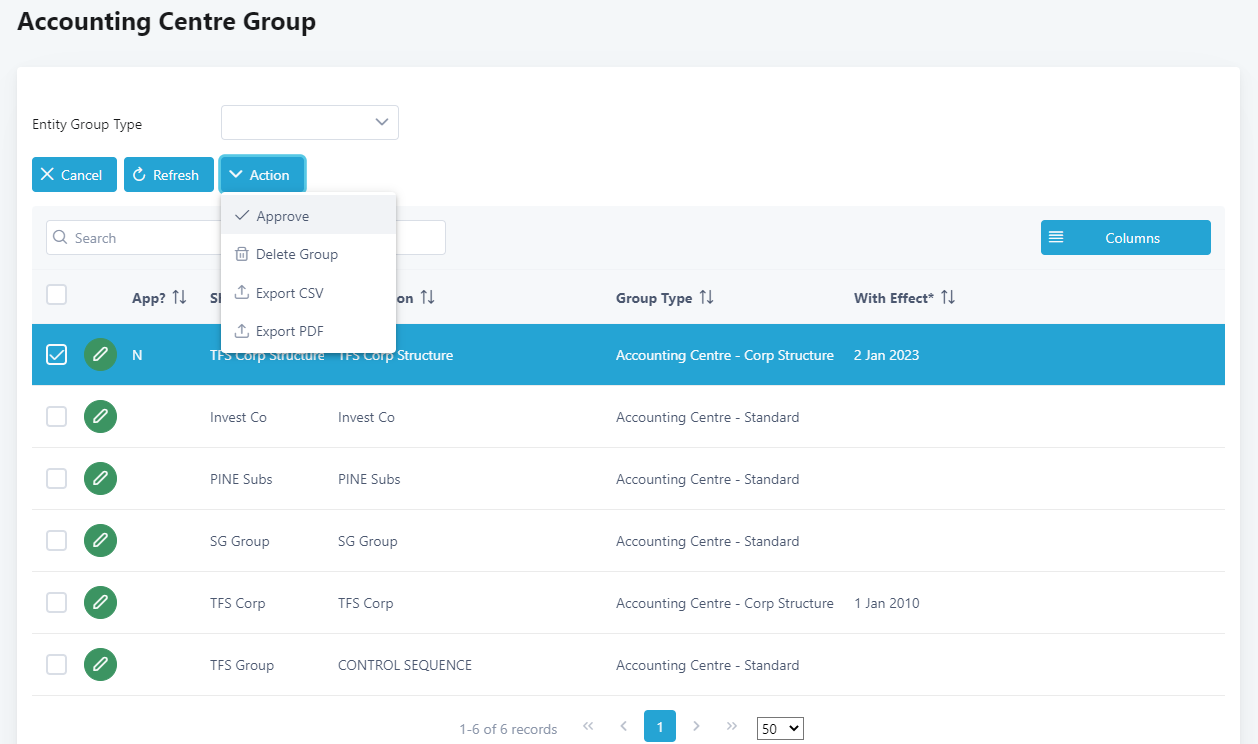Sort by Group Type using sort arrows
1258x744 pixels.
706,298
